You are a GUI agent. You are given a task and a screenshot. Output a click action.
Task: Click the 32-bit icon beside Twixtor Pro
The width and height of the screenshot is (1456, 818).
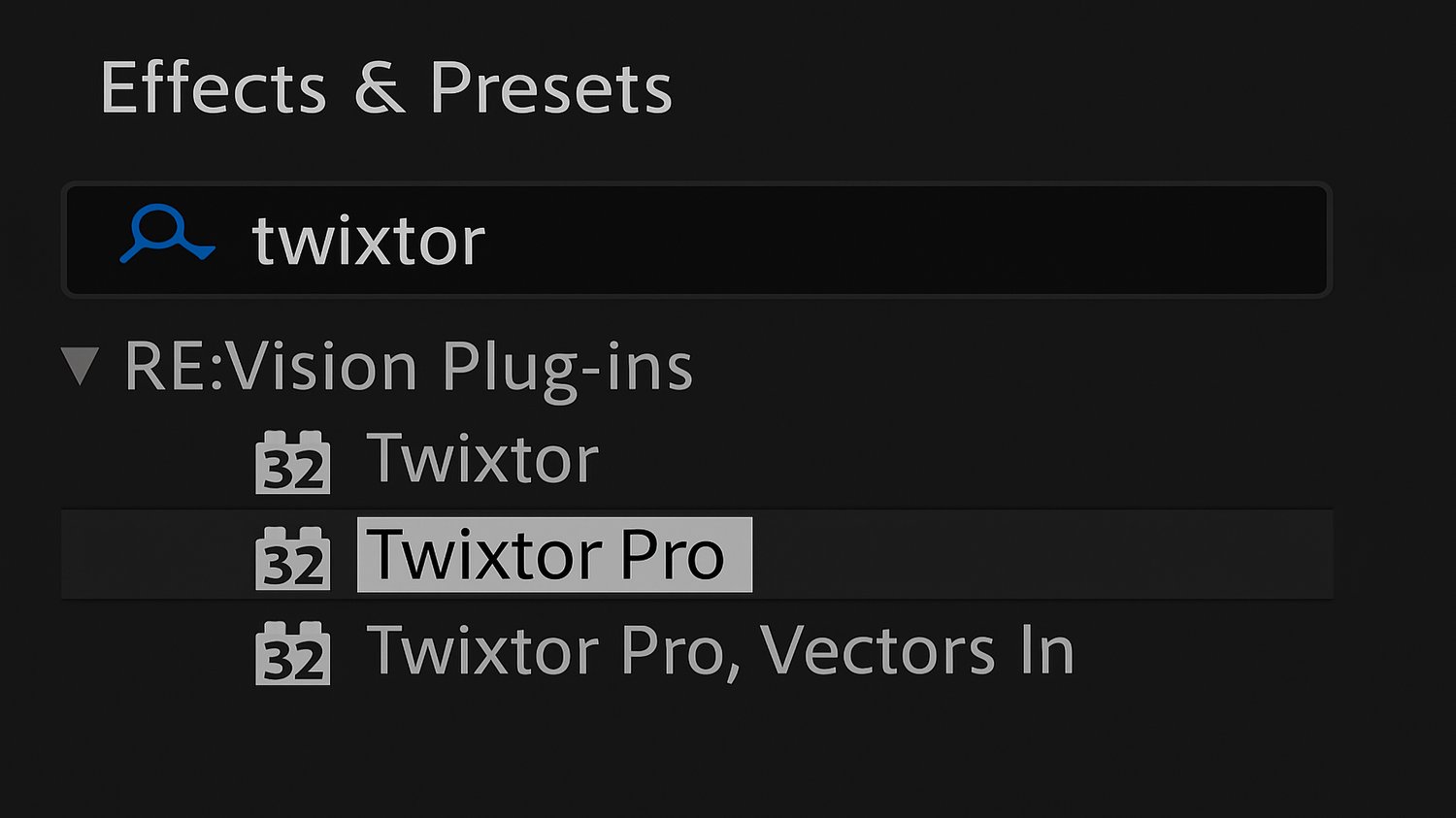[x=292, y=557]
